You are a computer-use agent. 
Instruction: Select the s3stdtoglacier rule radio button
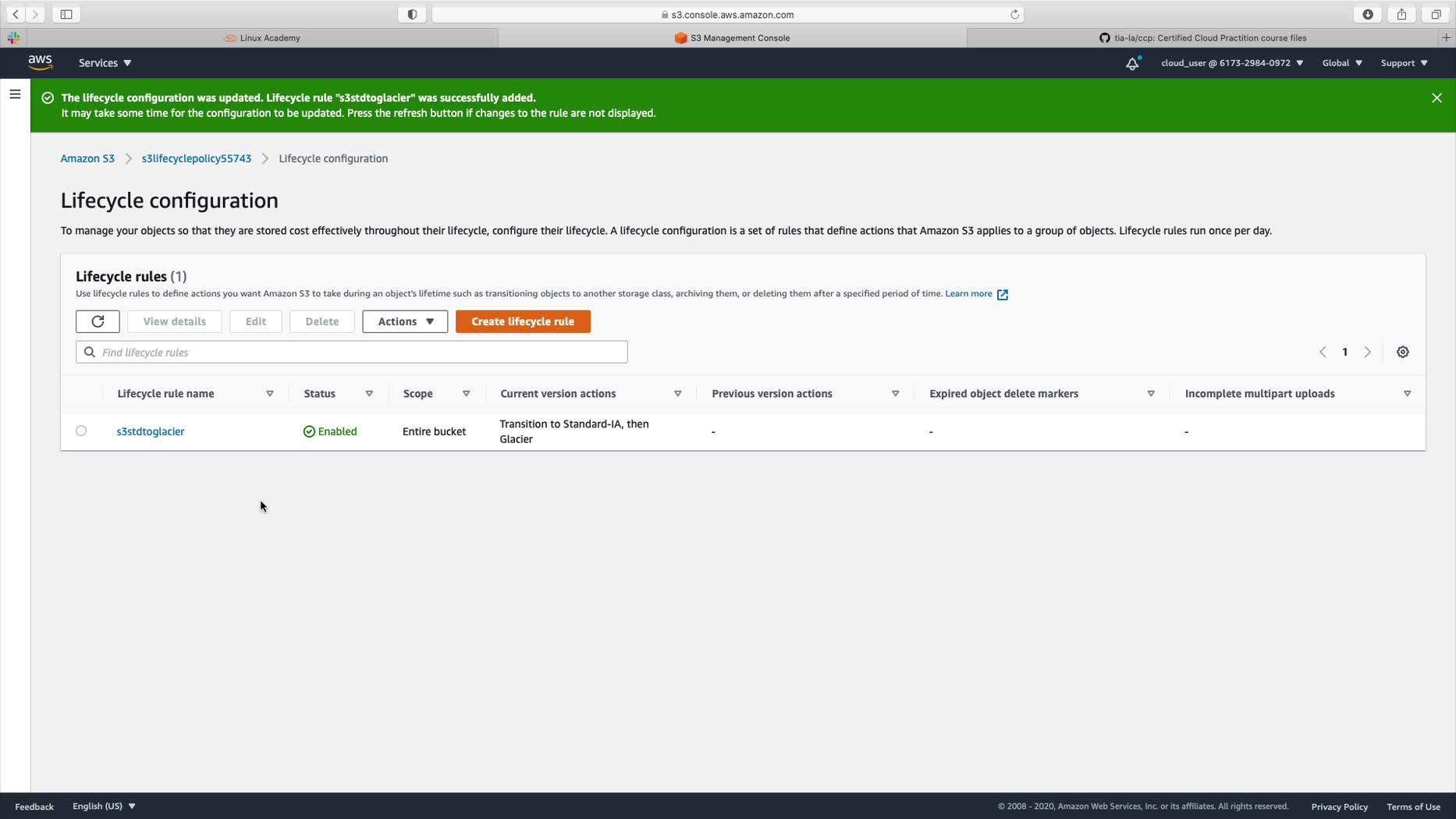(x=81, y=431)
